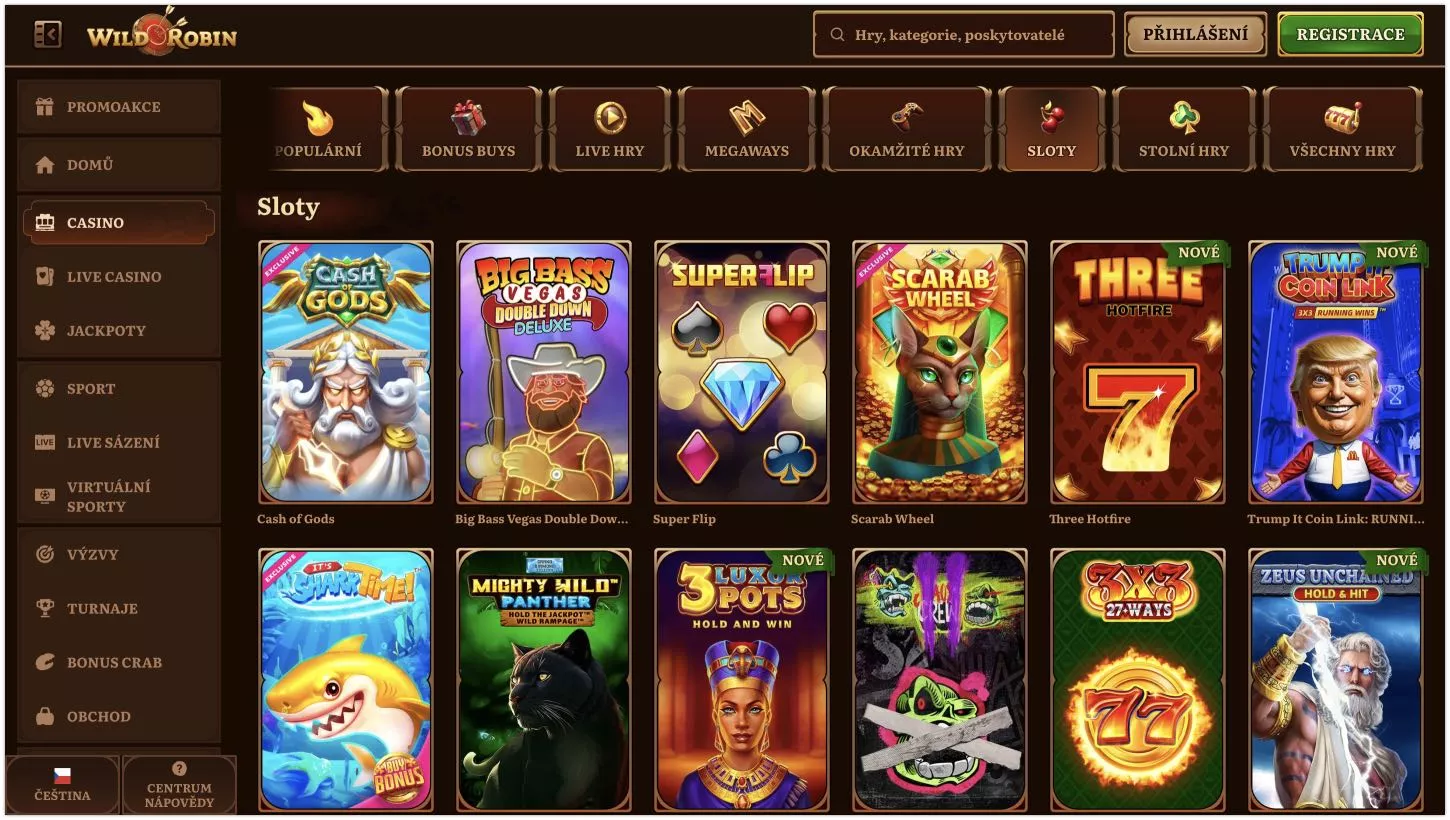Viewport: 1450px width, 820px height.
Task: Open Centrum nápovědy help button
Action: 179,785
